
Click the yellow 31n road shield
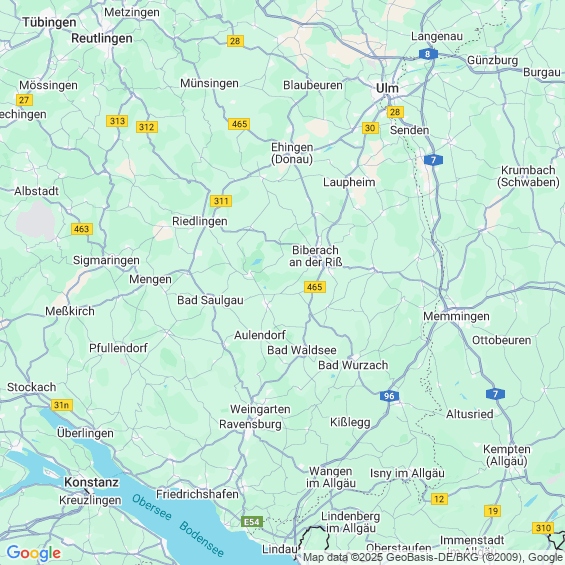pos(62,405)
